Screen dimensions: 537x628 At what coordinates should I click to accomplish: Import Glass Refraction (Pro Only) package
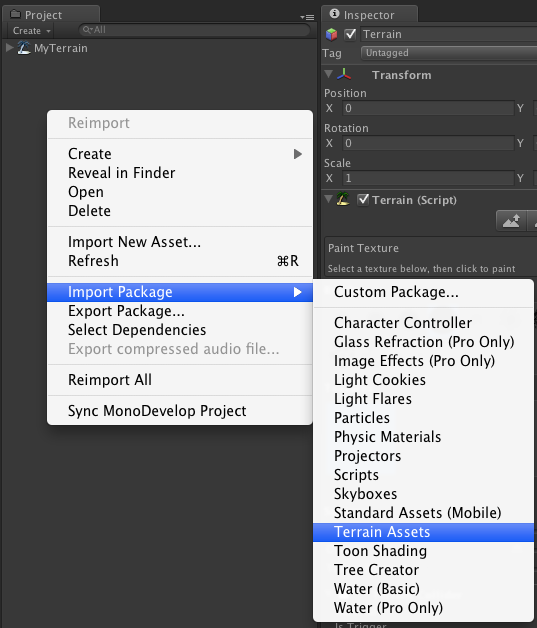(423, 342)
